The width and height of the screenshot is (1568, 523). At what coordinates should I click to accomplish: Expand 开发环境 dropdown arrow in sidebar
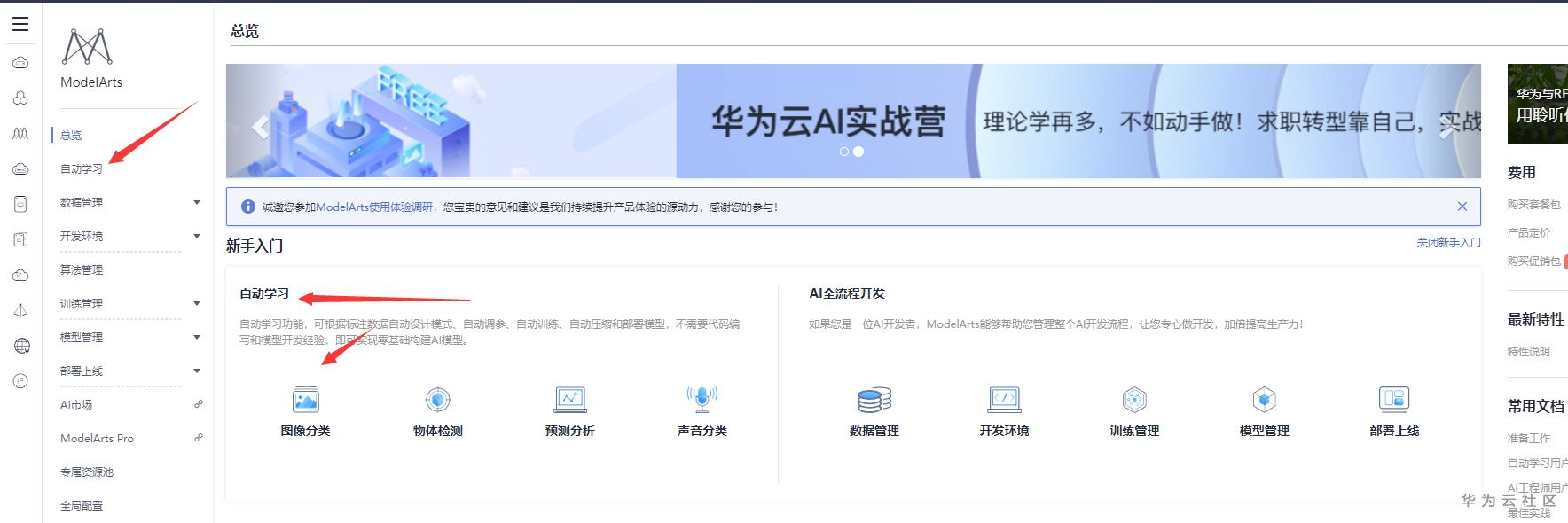point(197,237)
